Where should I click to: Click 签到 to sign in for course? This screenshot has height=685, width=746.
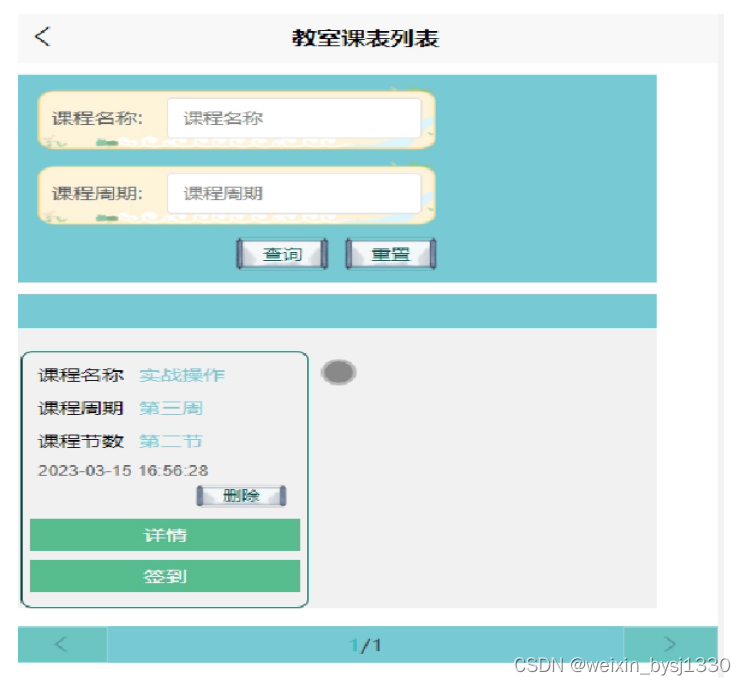[165, 576]
